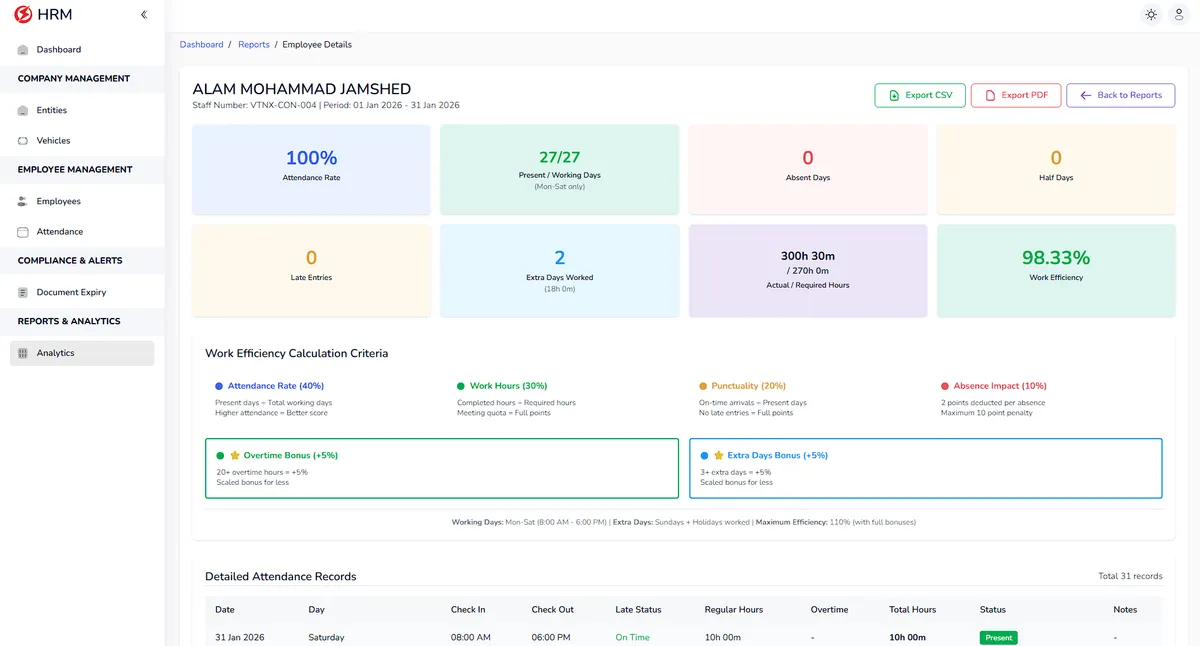
Task: Click the Dashboard breadcrumb link
Action: point(201,45)
